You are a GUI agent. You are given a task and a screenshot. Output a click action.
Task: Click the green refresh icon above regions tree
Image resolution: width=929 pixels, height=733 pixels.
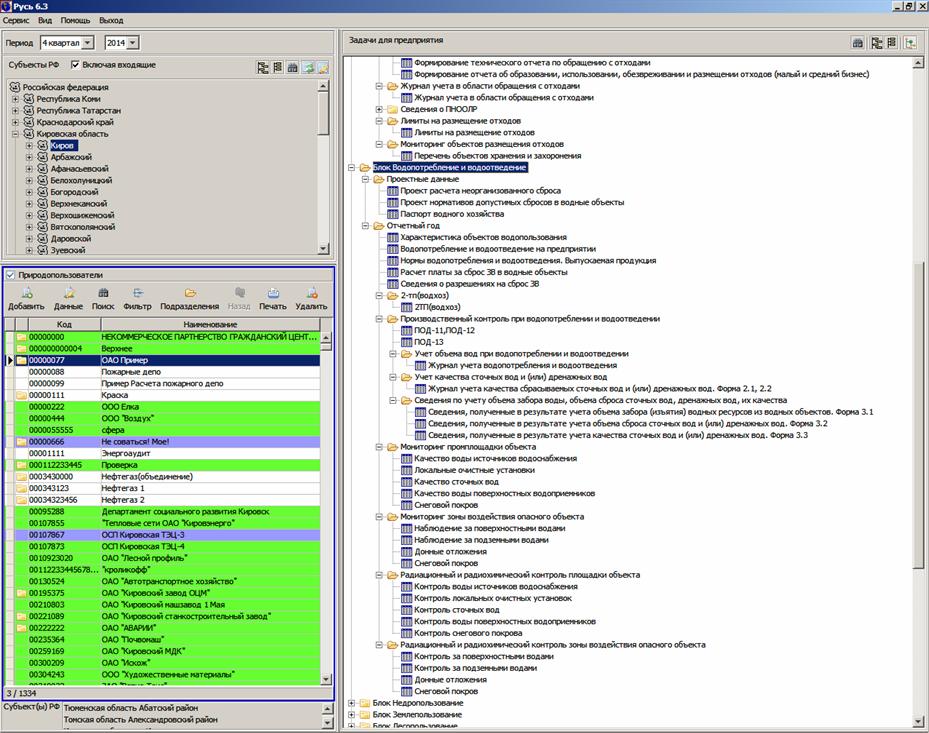310,67
